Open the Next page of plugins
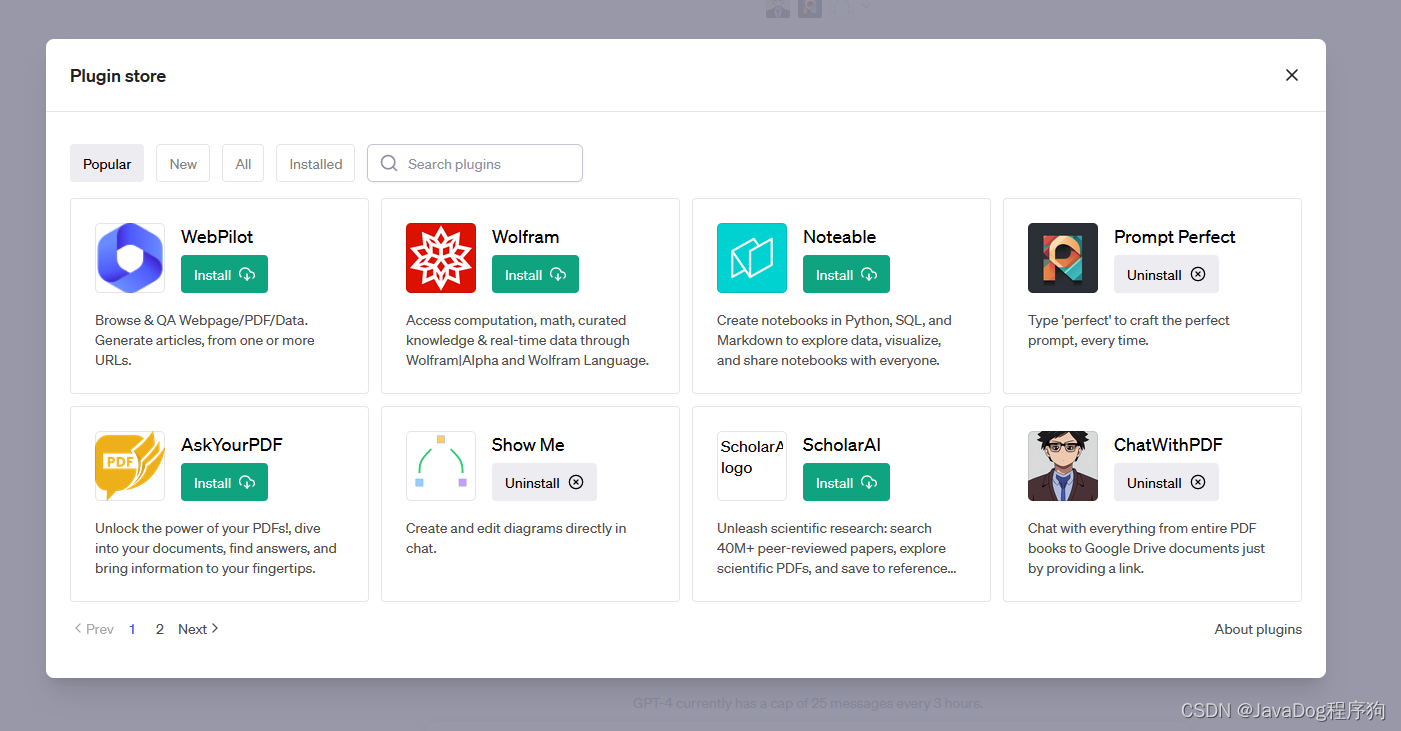The height and width of the screenshot is (731, 1401). [x=198, y=629]
